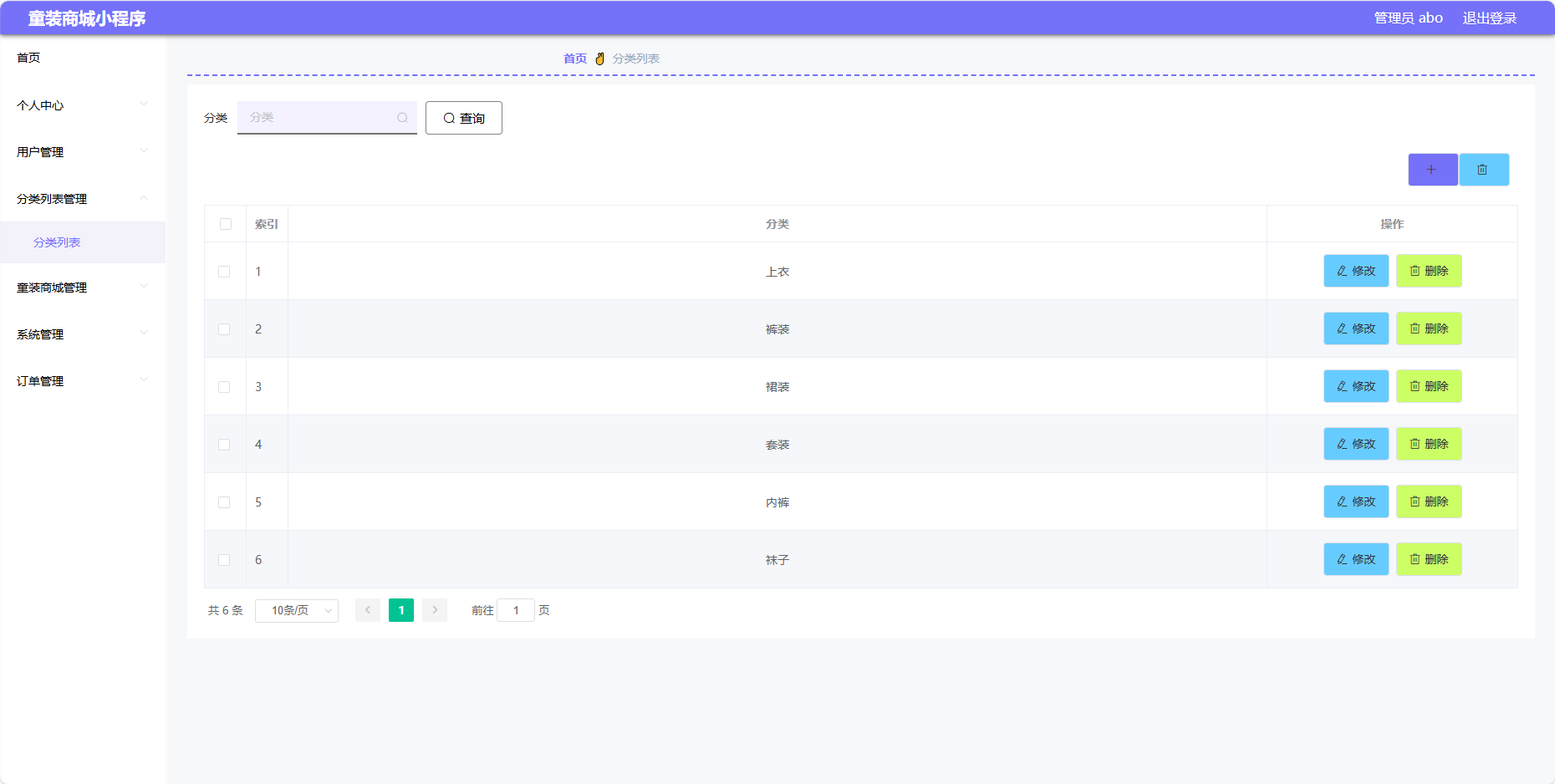Click the 首页 breadcrumb link
The image size is (1555, 784).
point(575,59)
